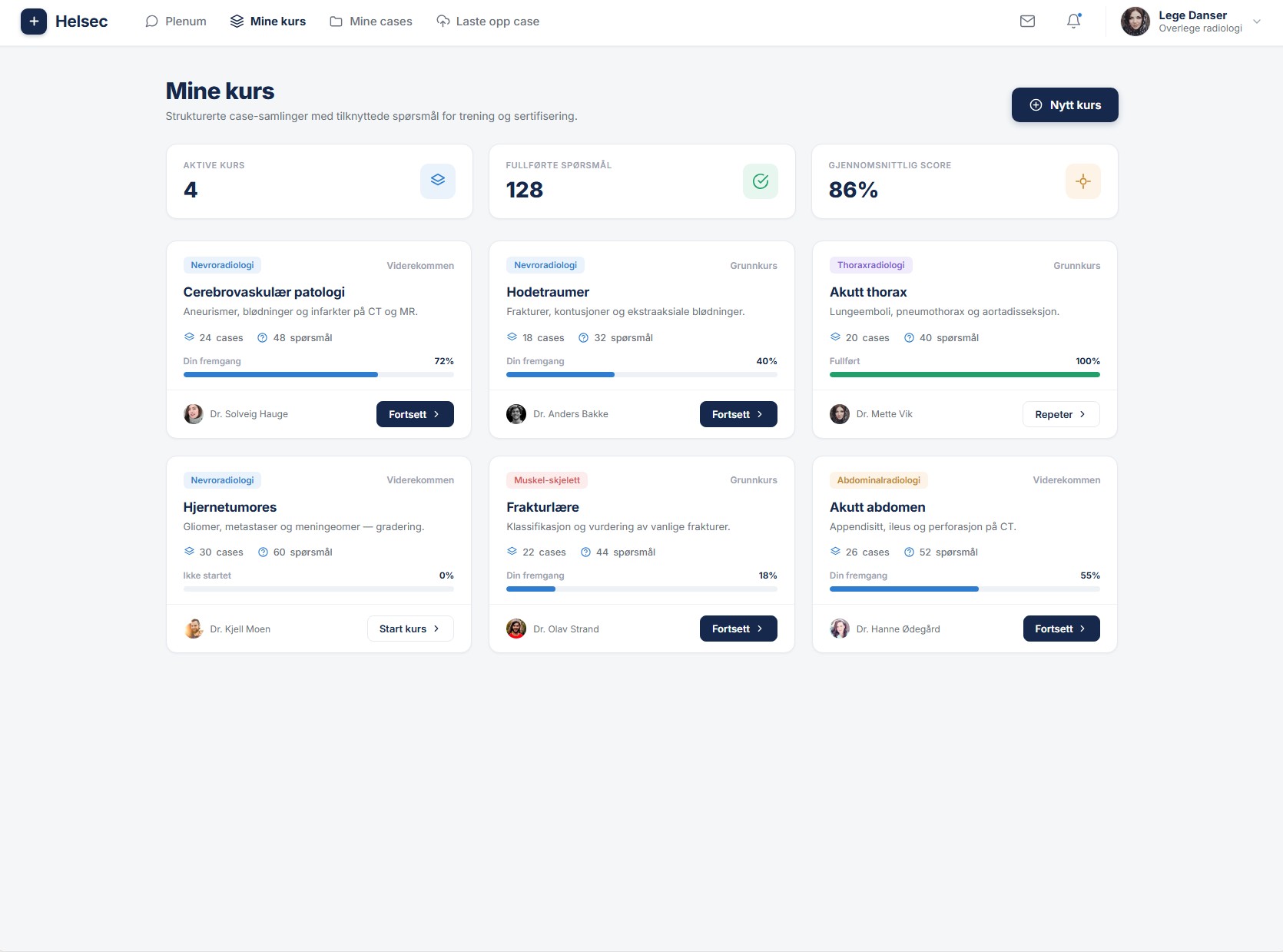Screen dimensions: 1283x952
Task: Click Nevroradiologi tag on Hjernetumores card
Action: 222,480
